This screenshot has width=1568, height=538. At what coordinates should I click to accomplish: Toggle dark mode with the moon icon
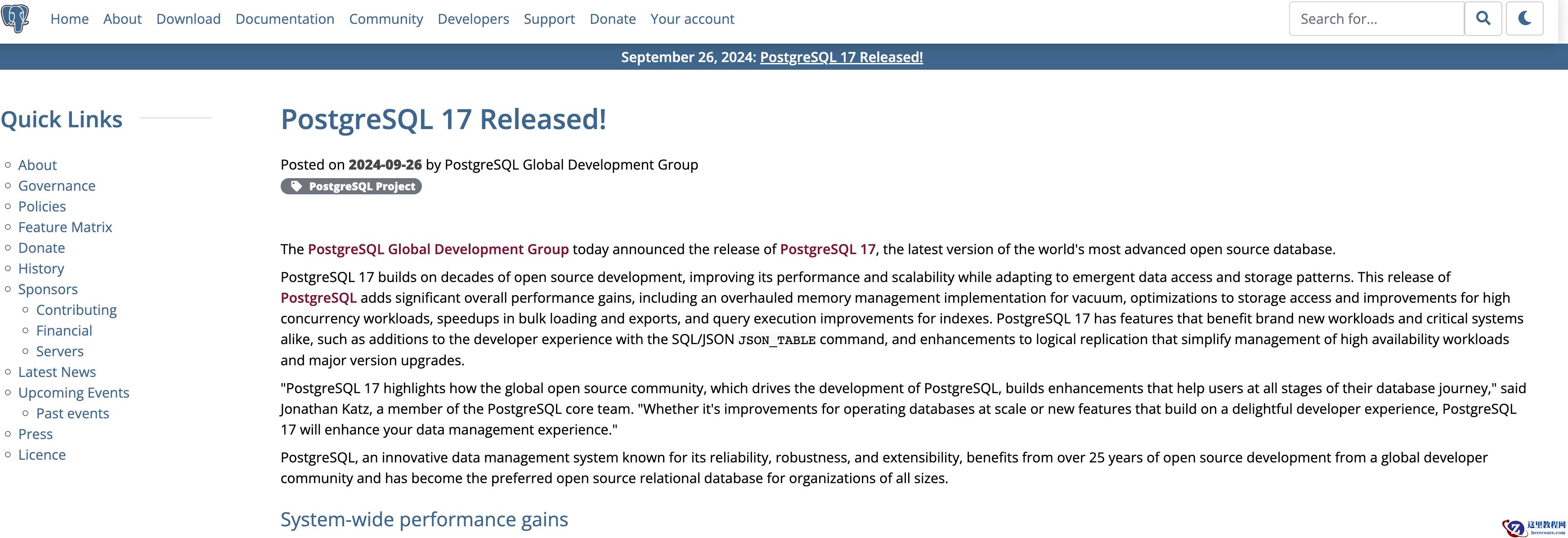point(1525,18)
